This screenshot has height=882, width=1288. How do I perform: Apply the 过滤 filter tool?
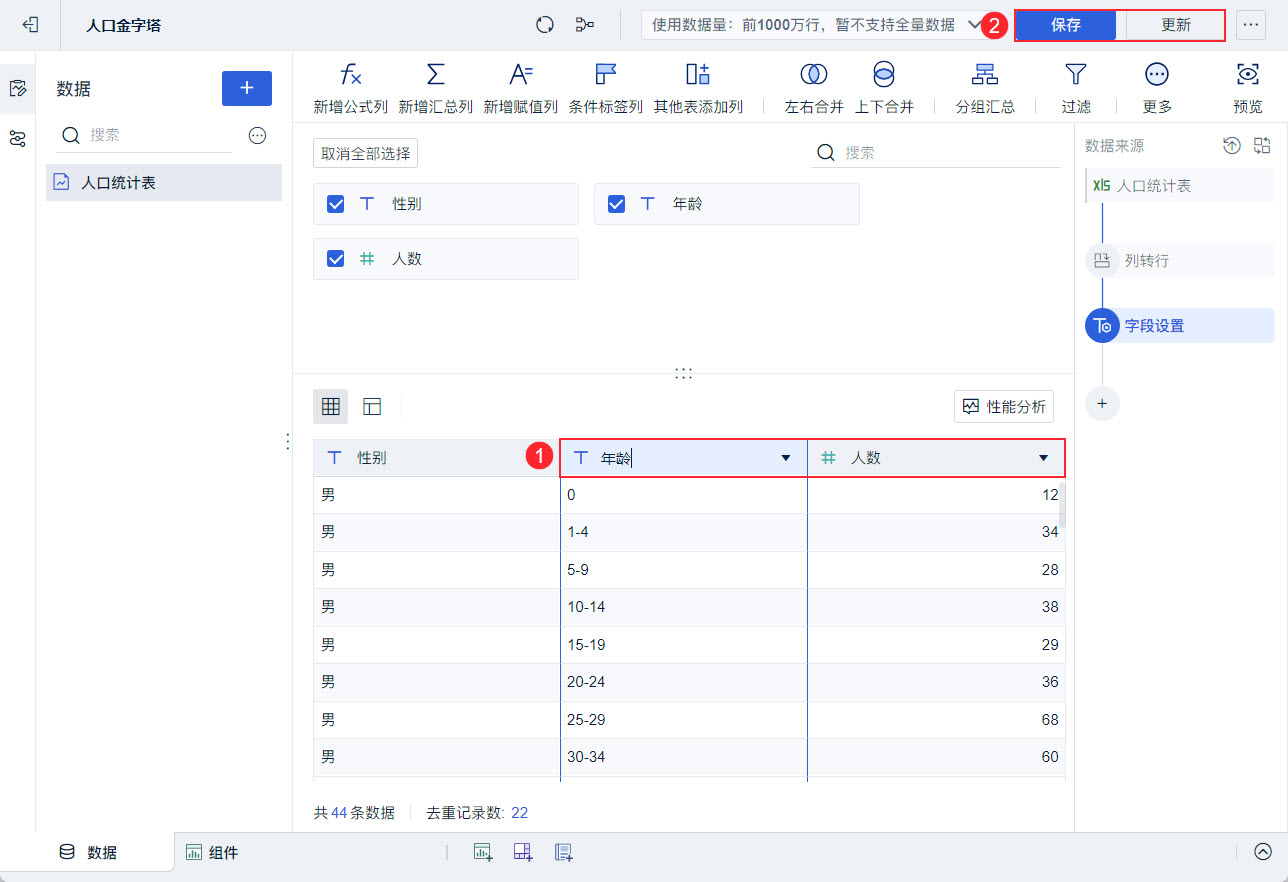coord(1076,88)
